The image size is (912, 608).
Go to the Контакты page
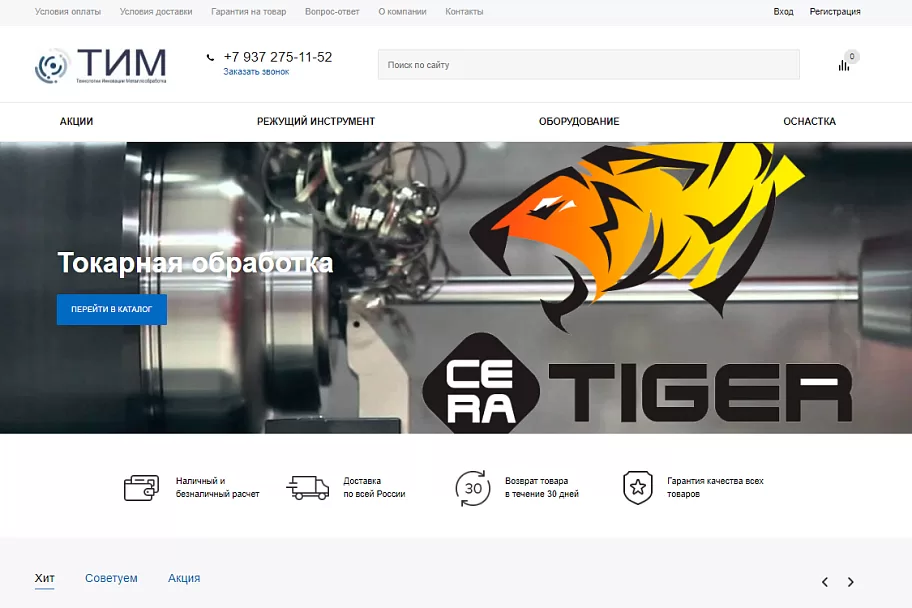pyautogui.click(x=464, y=12)
